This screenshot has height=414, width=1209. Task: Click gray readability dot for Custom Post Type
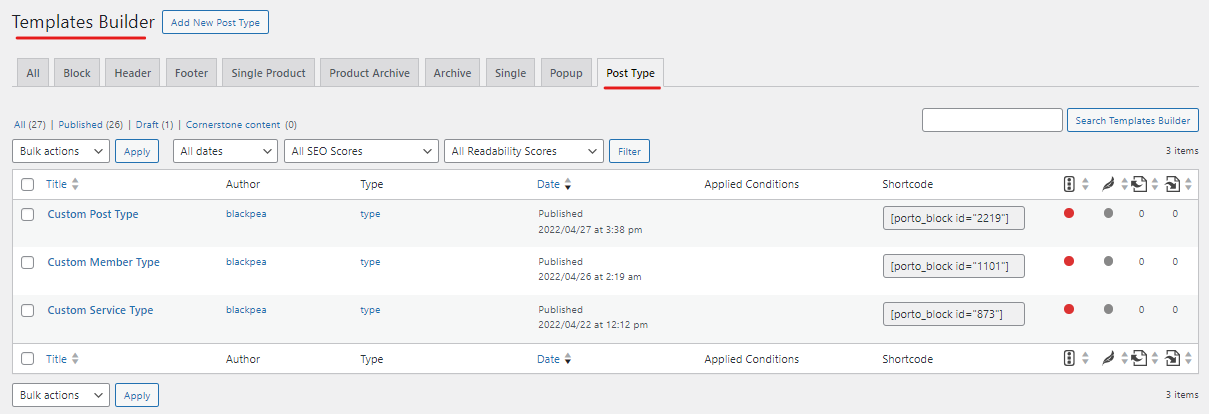1108,213
